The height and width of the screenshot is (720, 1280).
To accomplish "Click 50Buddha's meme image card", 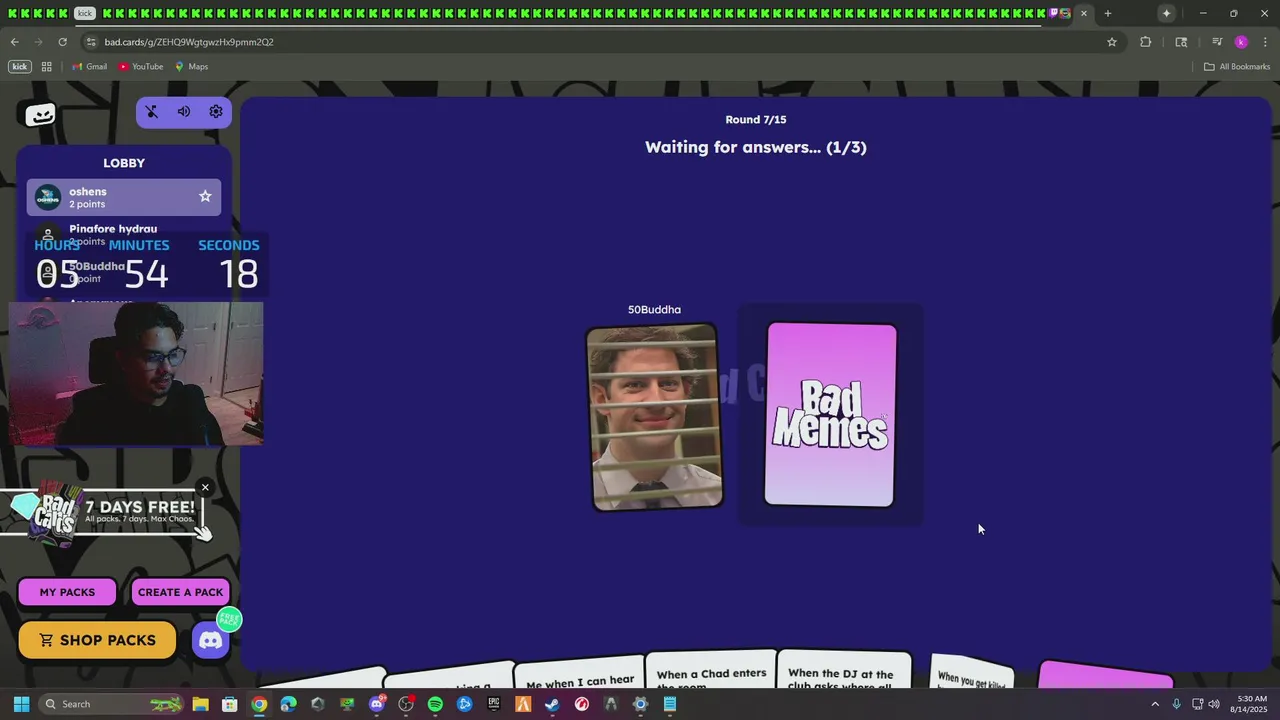I will 653,416.
